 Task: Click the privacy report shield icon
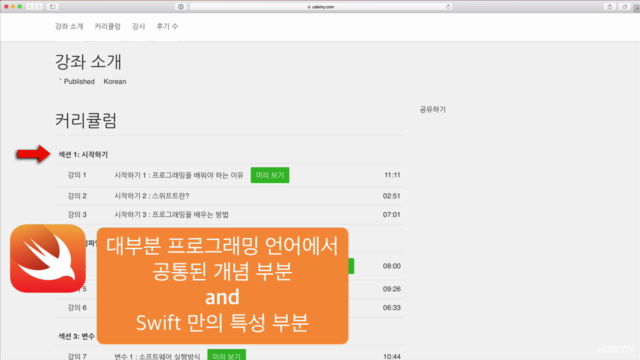181,7
